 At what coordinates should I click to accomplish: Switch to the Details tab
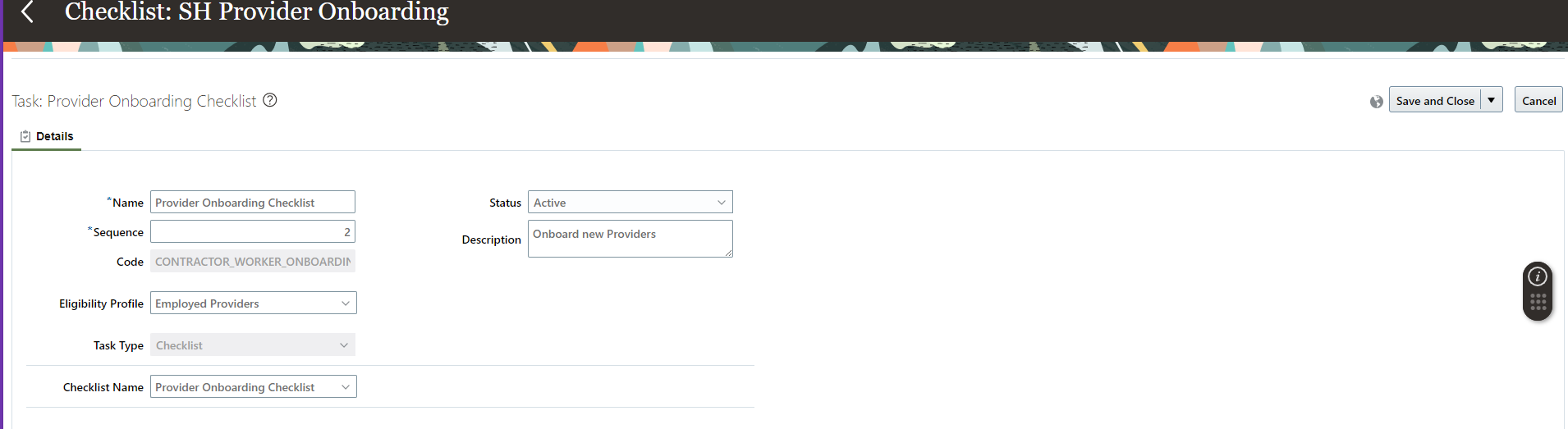[47, 136]
